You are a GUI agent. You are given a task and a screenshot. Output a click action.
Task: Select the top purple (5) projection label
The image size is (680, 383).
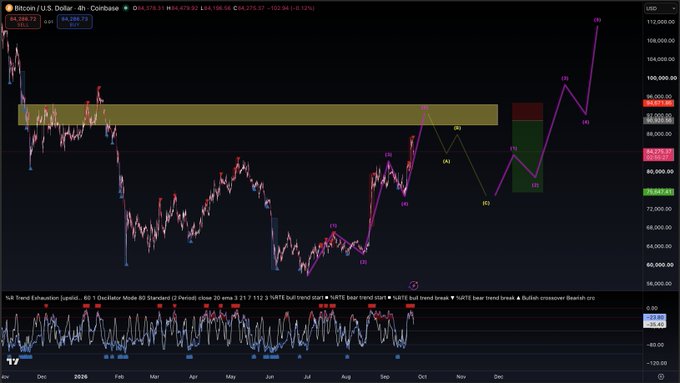pyautogui.click(x=597, y=20)
